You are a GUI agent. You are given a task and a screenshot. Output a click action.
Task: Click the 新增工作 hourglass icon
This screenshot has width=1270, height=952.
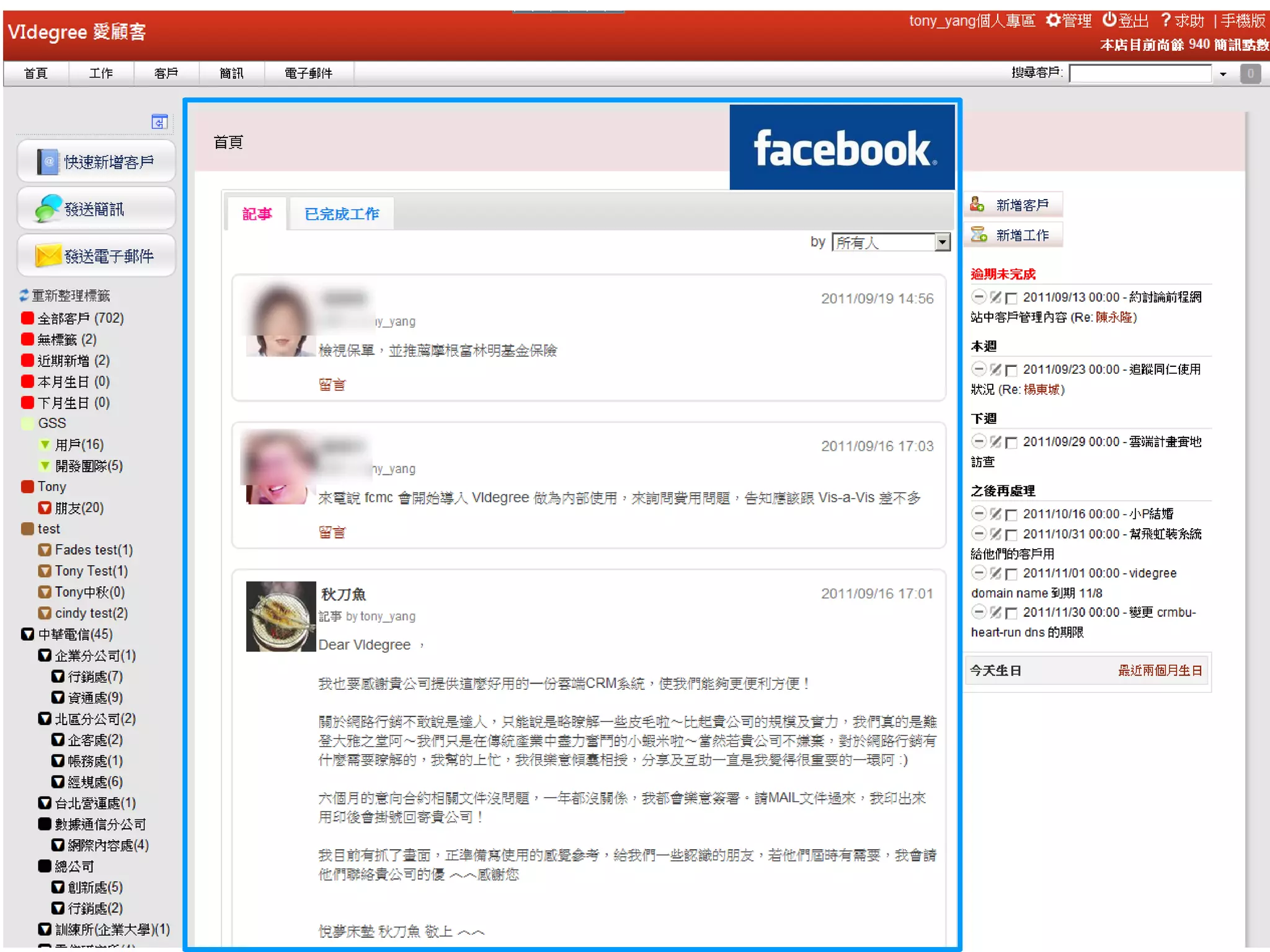pyautogui.click(x=979, y=235)
